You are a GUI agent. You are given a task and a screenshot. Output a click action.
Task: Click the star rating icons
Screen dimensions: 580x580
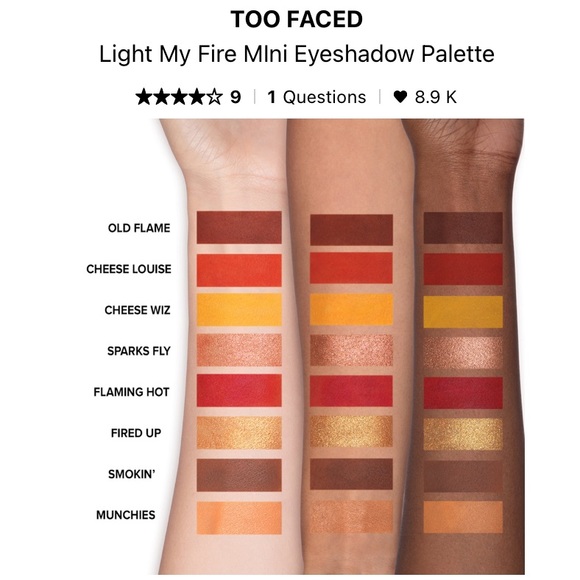coord(179,97)
